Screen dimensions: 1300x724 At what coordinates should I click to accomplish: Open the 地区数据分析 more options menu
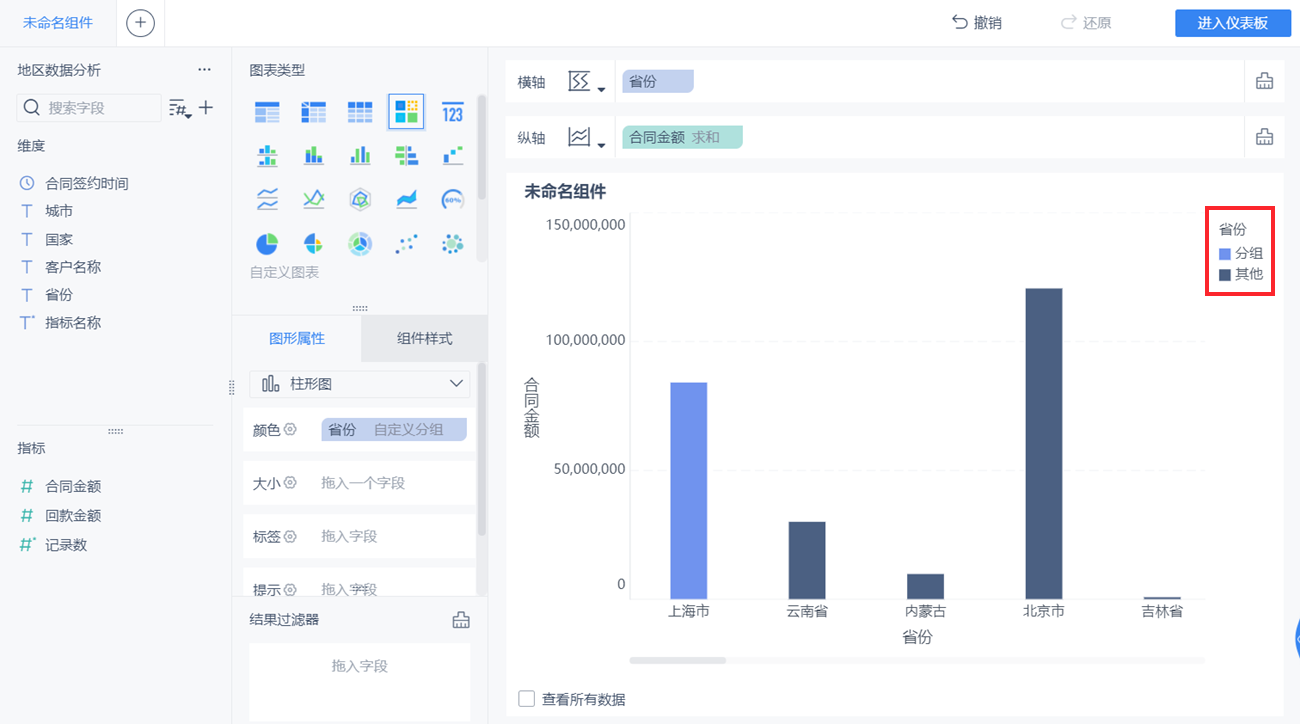click(205, 69)
